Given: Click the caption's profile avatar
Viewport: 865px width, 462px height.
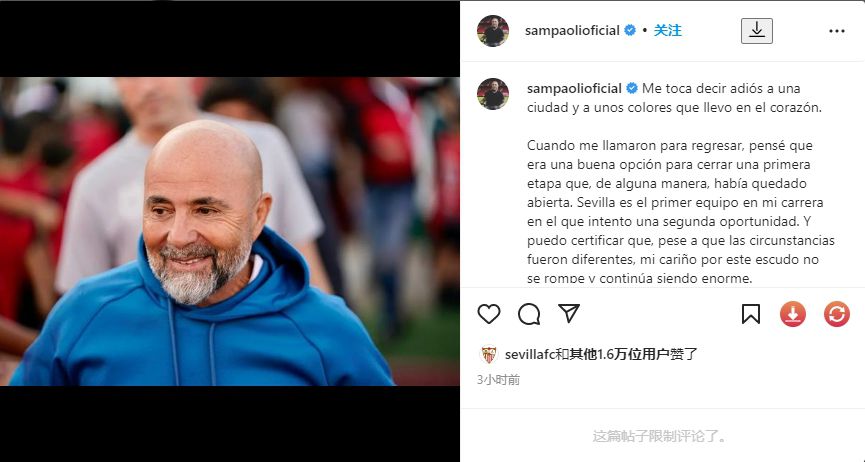Looking at the screenshot, I should [493, 94].
